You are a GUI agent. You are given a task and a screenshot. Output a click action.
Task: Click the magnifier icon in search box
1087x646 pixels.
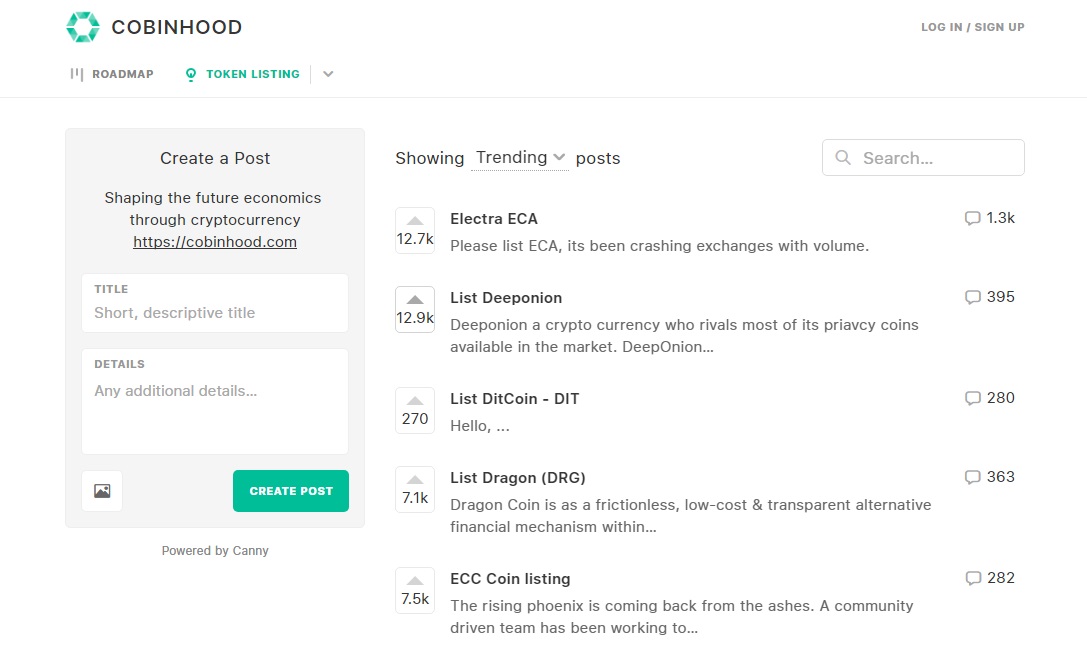click(x=843, y=157)
